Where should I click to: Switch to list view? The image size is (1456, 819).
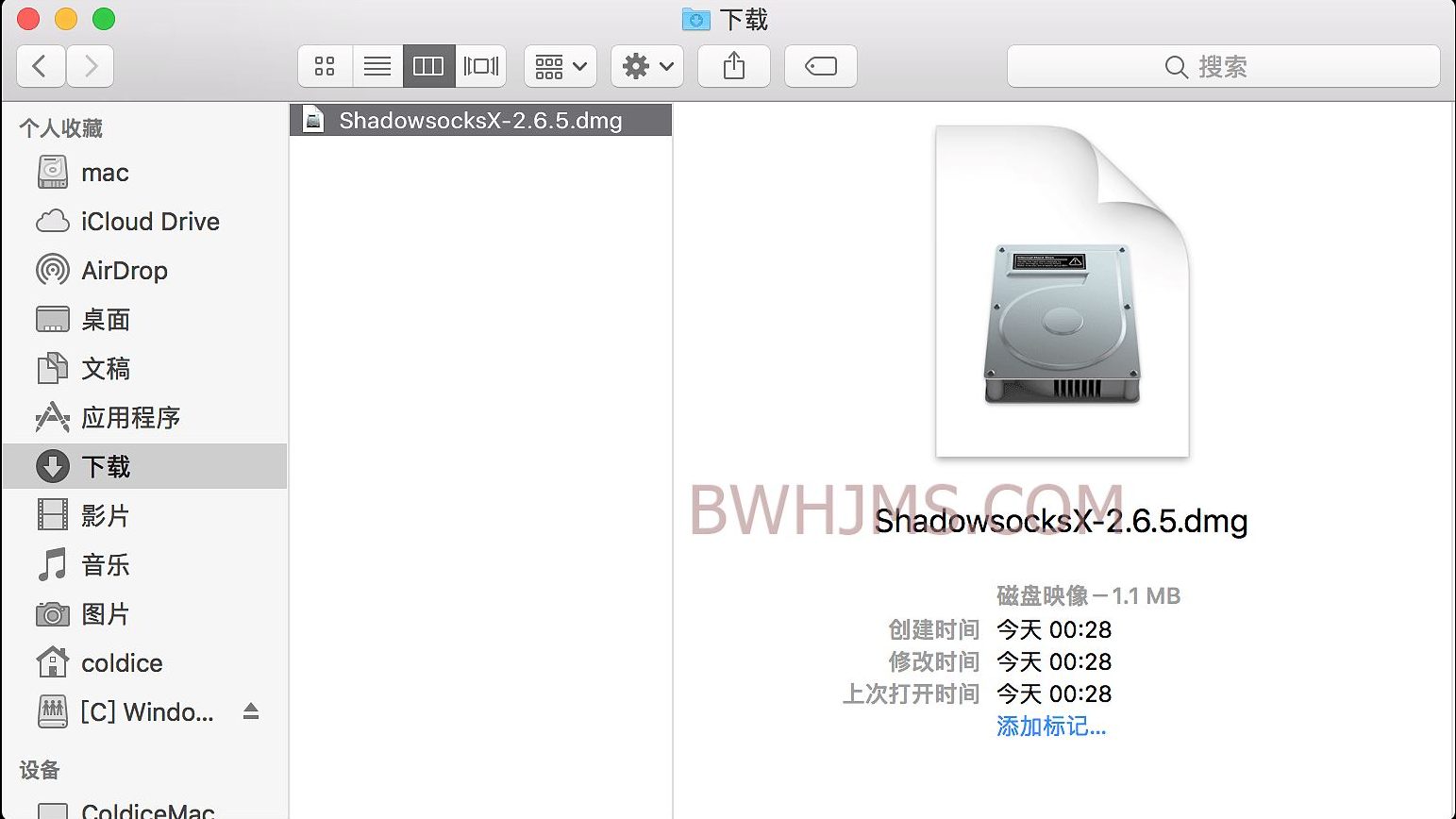point(377,66)
